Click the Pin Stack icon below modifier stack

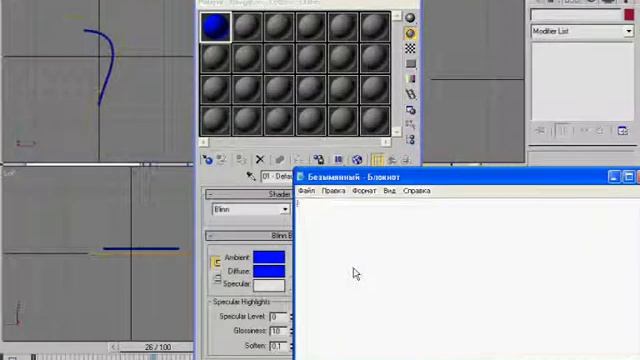click(540, 131)
